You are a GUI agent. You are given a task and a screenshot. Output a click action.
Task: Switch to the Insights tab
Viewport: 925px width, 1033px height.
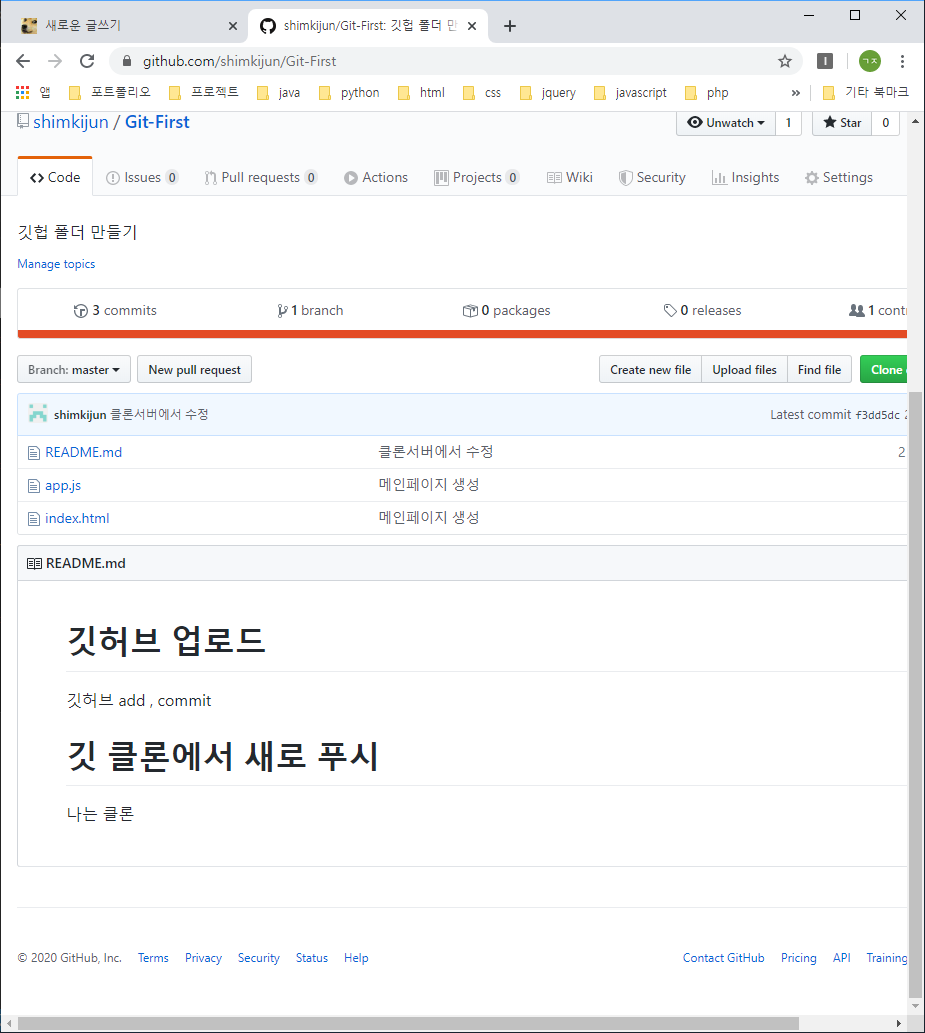[745, 177]
